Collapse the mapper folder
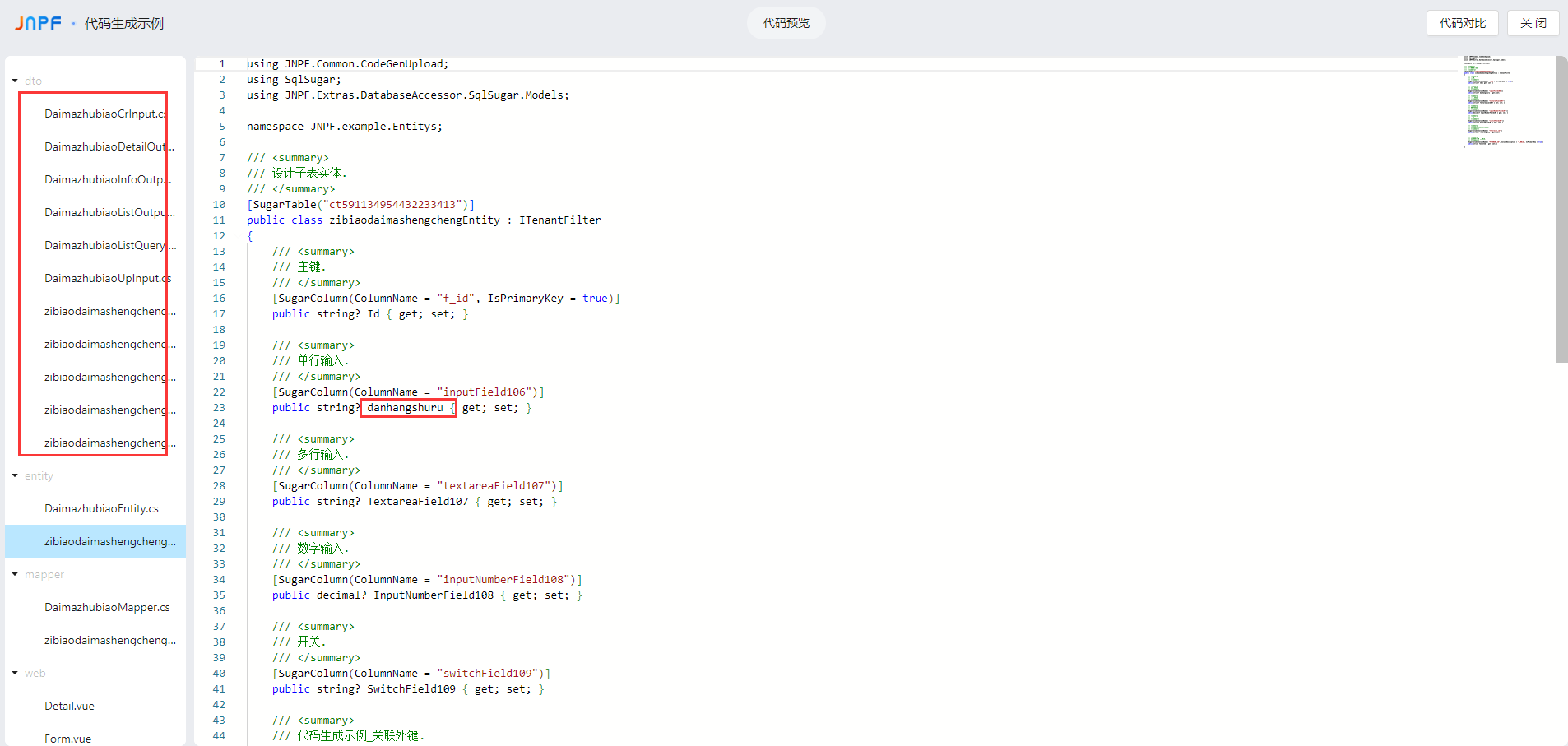Screen dimensions: 1568x746 (15, 574)
